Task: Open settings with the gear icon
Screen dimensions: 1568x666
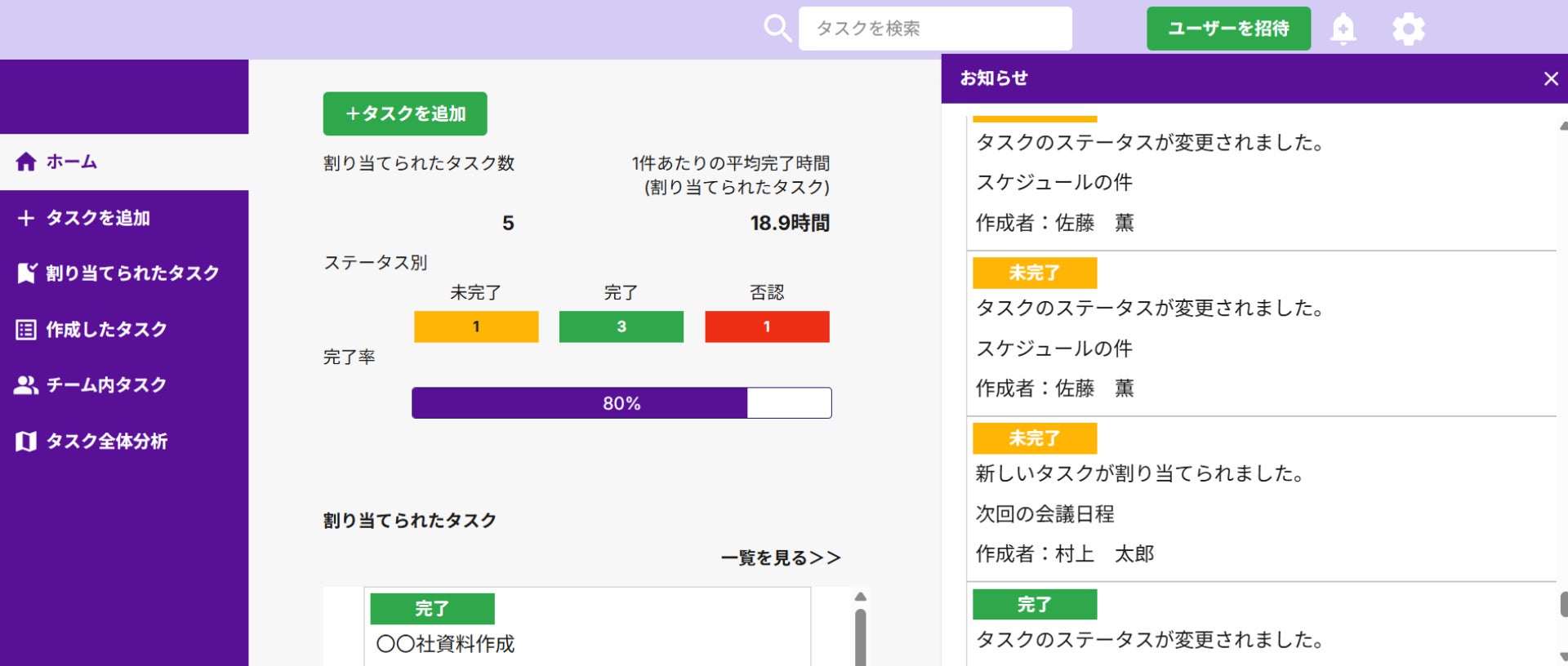Action: tap(1409, 29)
